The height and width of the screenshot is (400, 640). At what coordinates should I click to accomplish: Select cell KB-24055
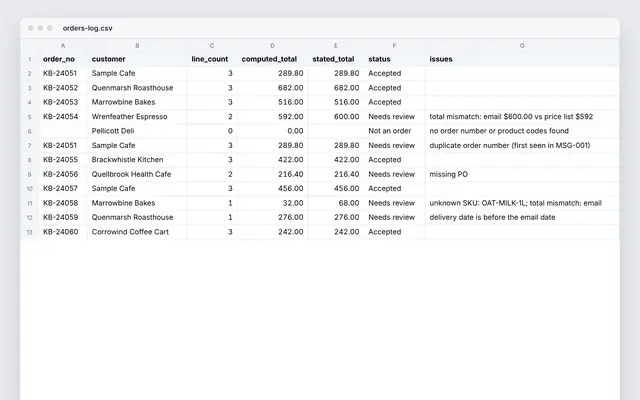coord(63,160)
